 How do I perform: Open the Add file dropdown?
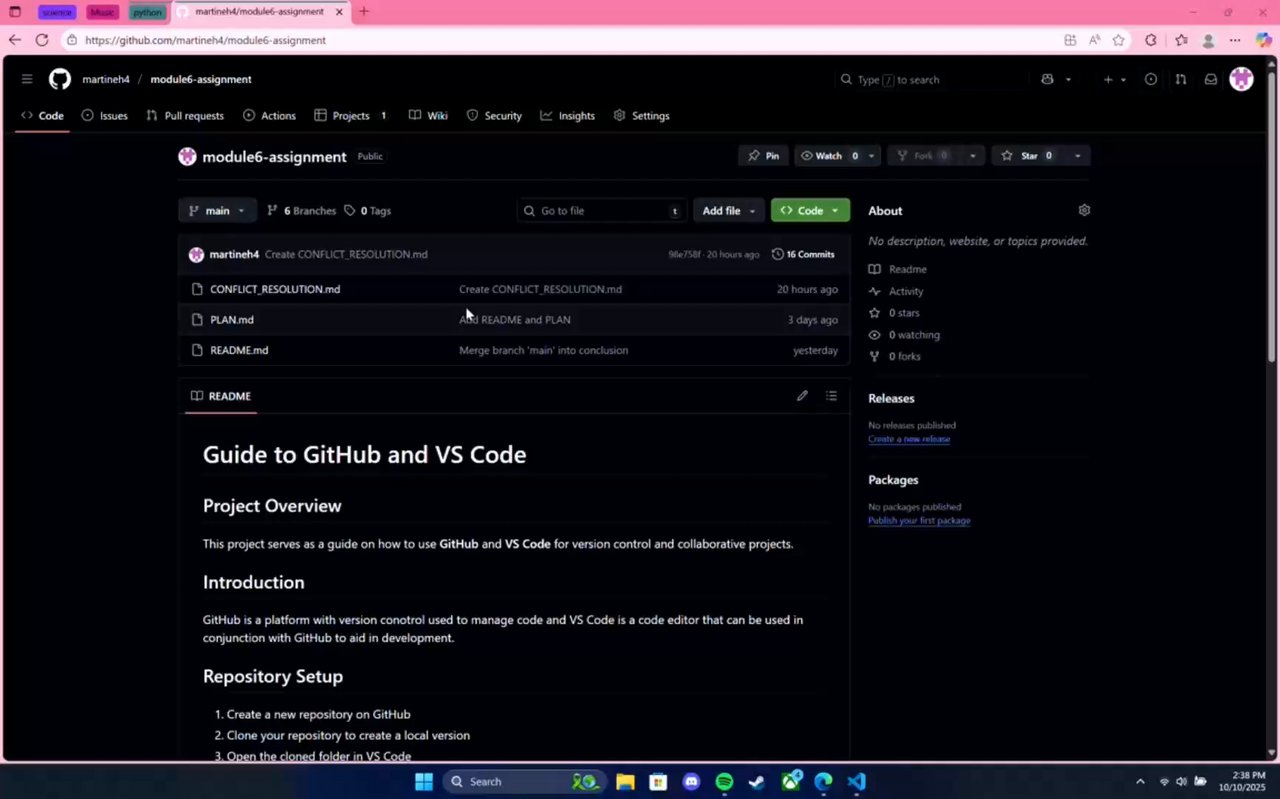[x=729, y=211]
